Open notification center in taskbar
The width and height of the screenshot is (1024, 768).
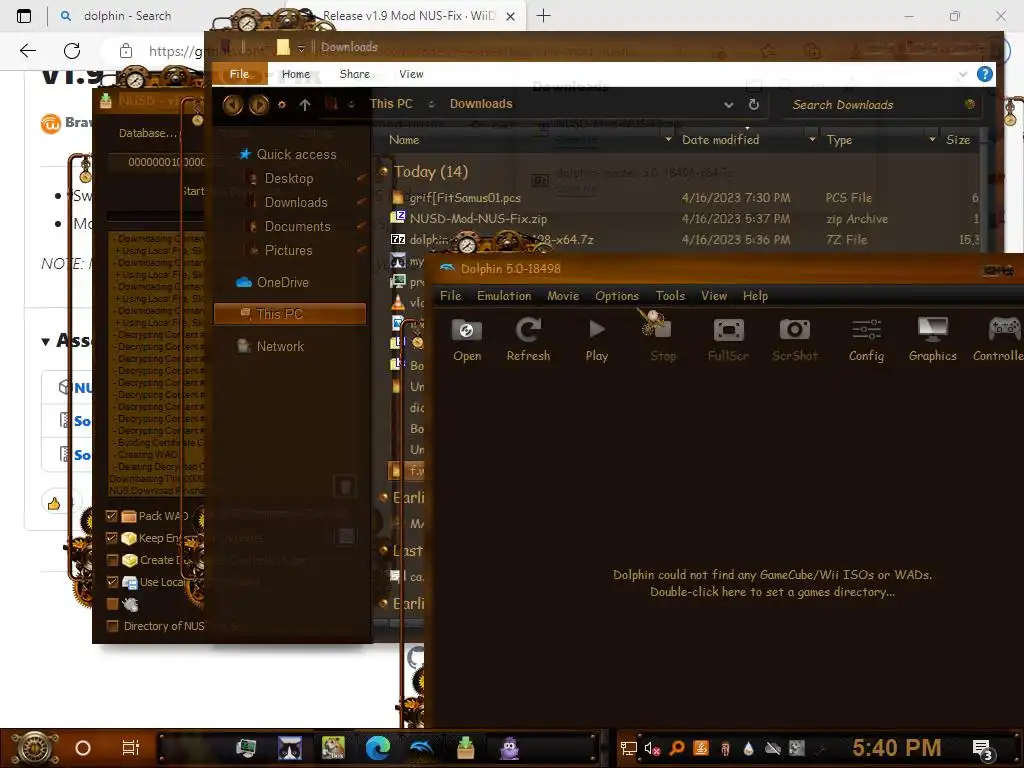tap(983, 749)
